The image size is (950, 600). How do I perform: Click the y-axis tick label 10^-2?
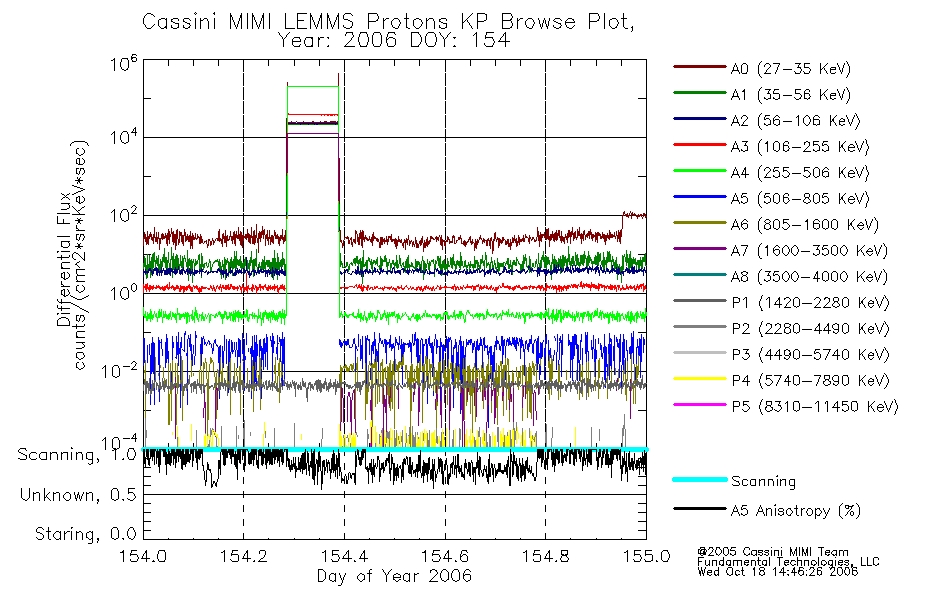119,370
